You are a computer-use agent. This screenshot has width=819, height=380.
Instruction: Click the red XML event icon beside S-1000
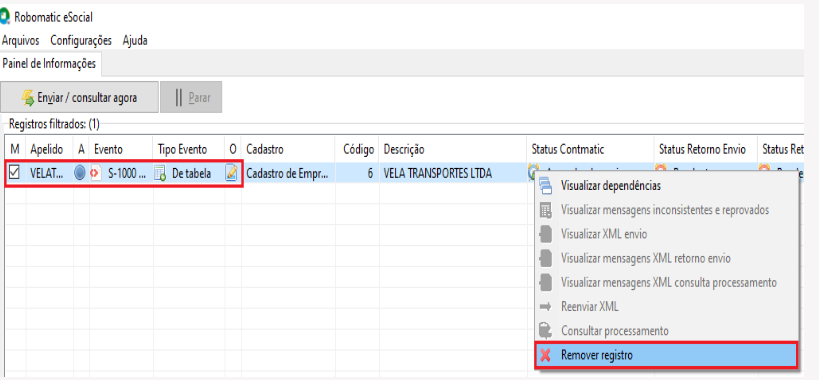tap(96, 173)
